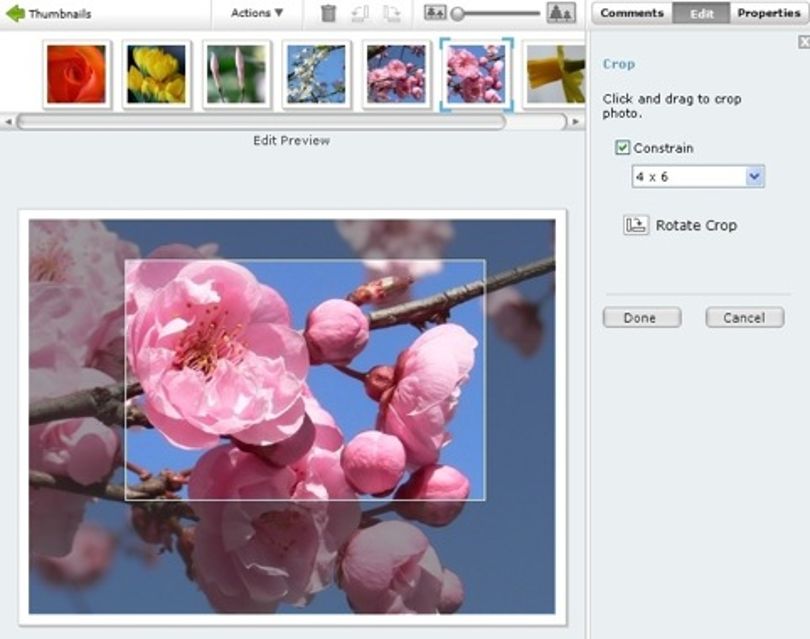Open the 4 x 6 size dropdown

click(698, 177)
